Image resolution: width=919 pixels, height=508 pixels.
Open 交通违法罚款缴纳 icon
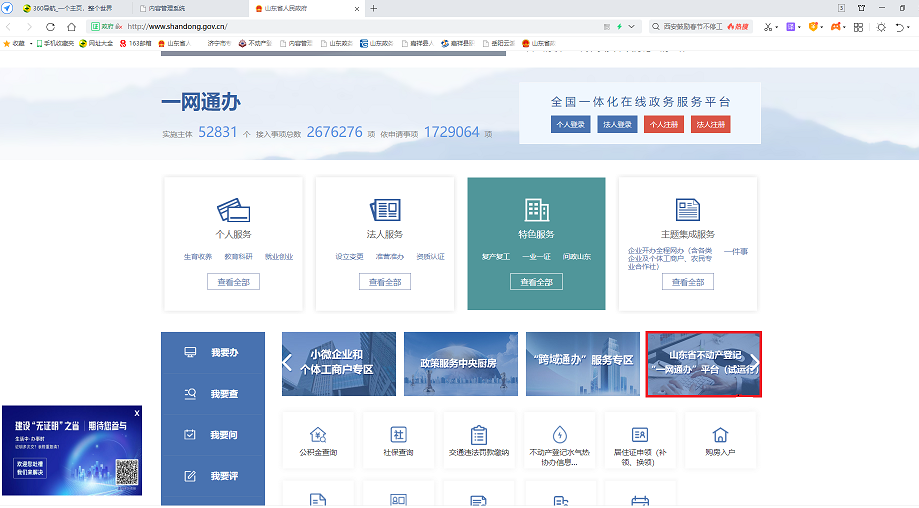[479, 435]
